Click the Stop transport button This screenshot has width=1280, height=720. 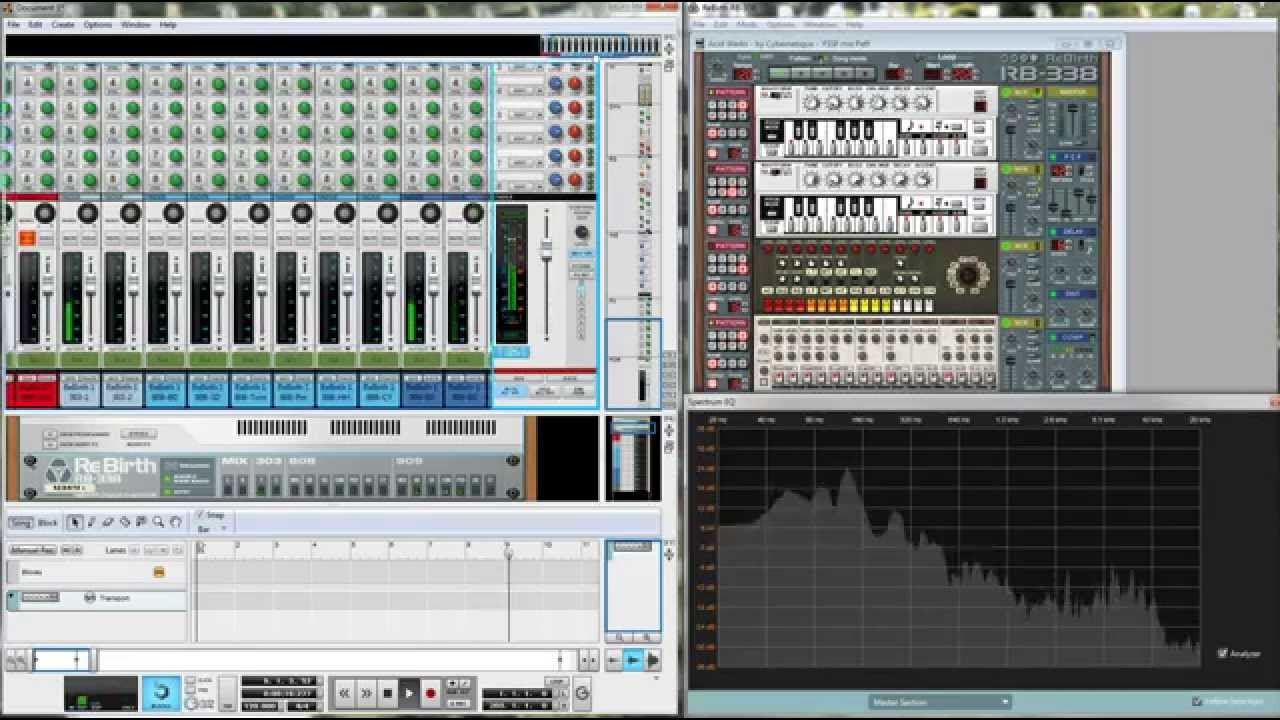(x=388, y=693)
